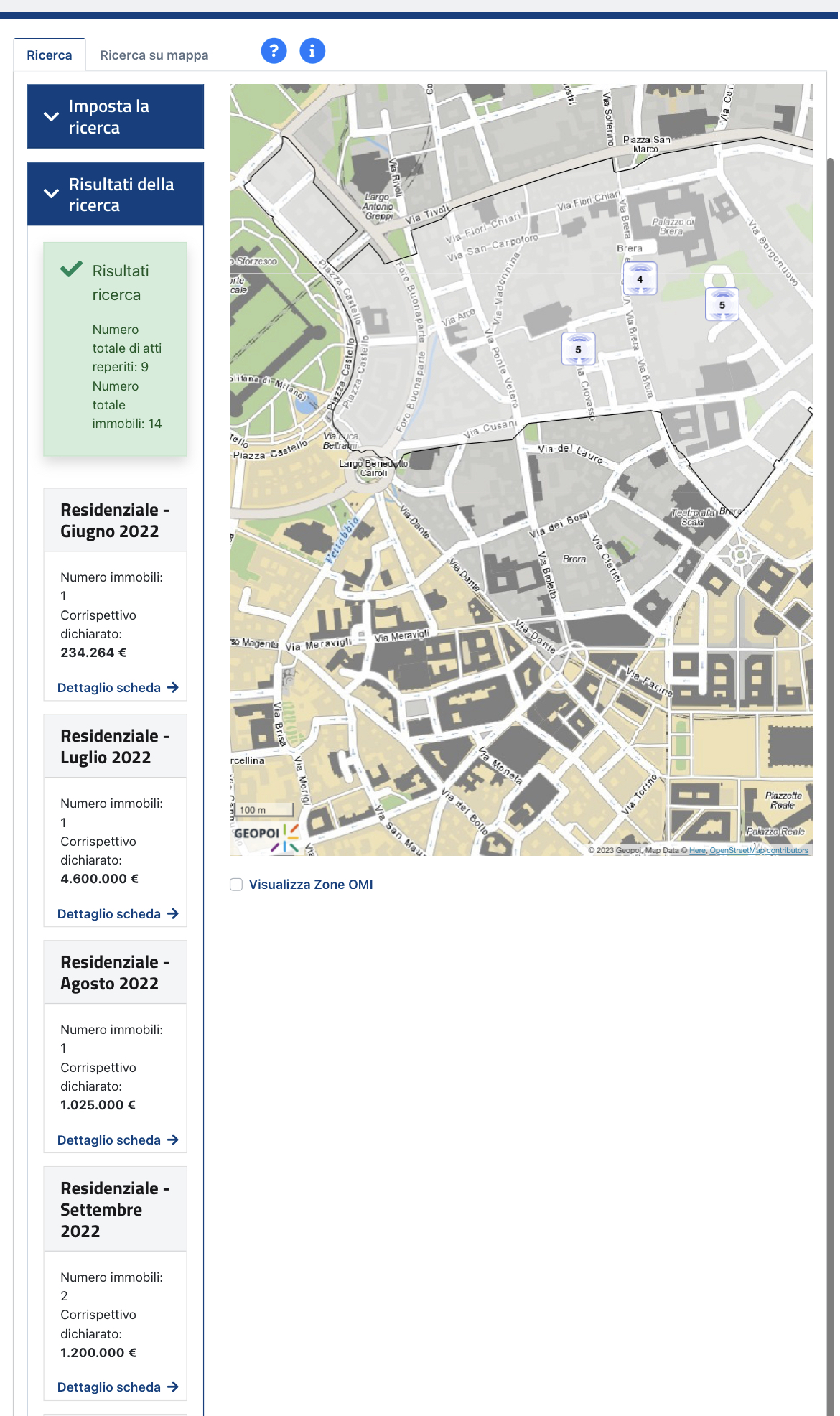
Task: Enable the Visualizza Zone OMI checkbox
Action: pos(236,885)
